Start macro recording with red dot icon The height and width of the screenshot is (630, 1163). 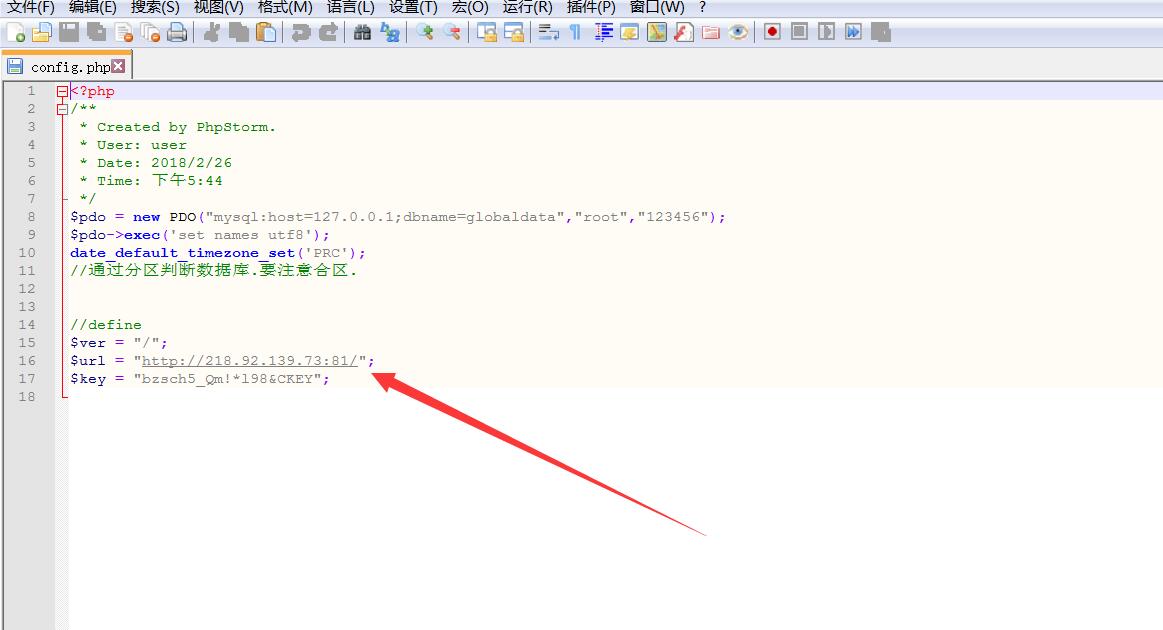[x=772, y=32]
